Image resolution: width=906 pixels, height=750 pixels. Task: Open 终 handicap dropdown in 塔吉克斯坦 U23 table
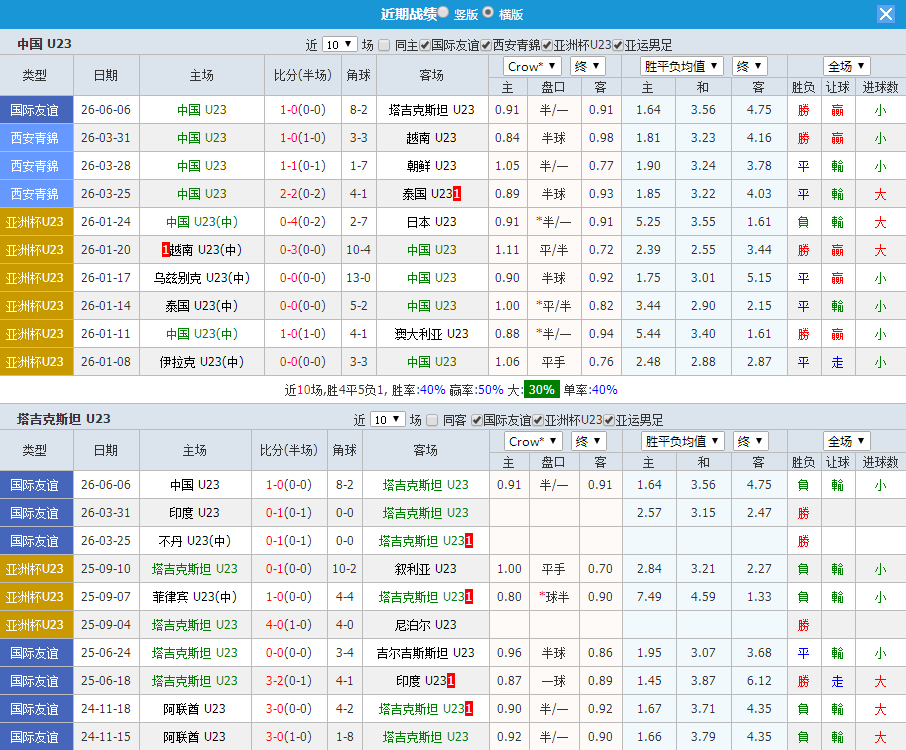(x=589, y=441)
